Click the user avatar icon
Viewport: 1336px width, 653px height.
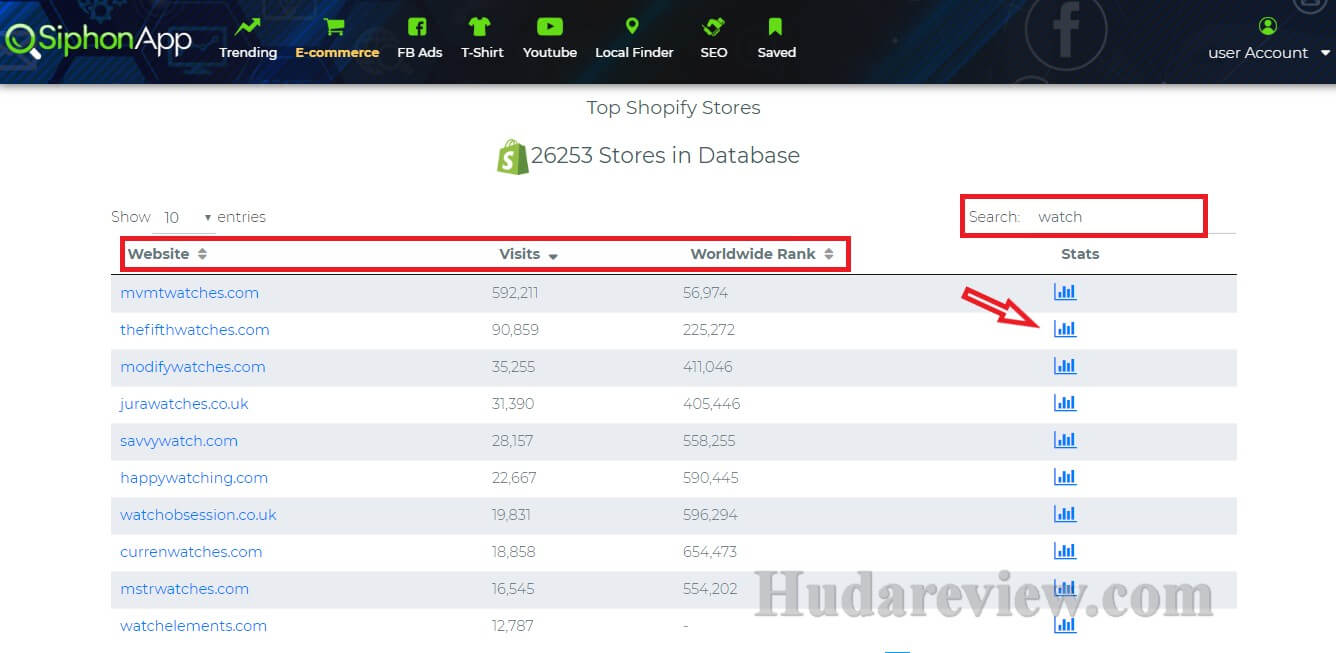pyautogui.click(x=1268, y=26)
